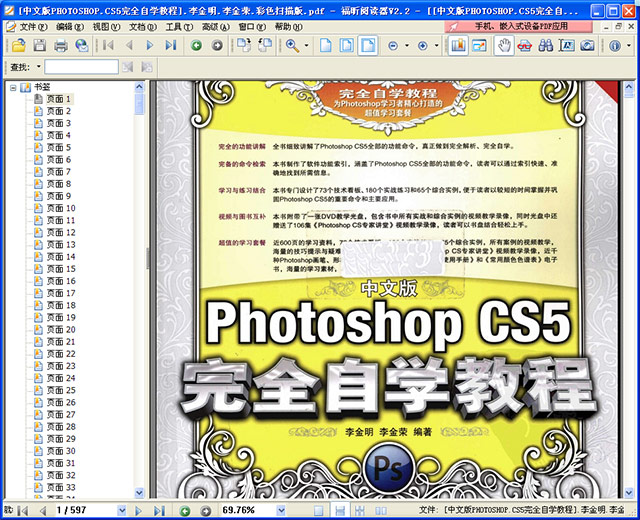The height and width of the screenshot is (520, 640).
Task: Open the 视图(V) menu
Action: [x=107, y=27]
